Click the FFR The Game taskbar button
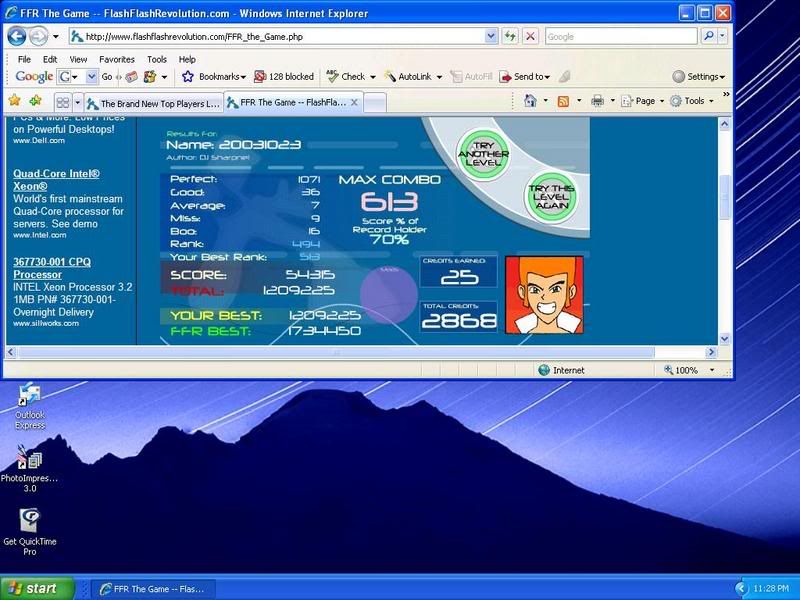 153,589
